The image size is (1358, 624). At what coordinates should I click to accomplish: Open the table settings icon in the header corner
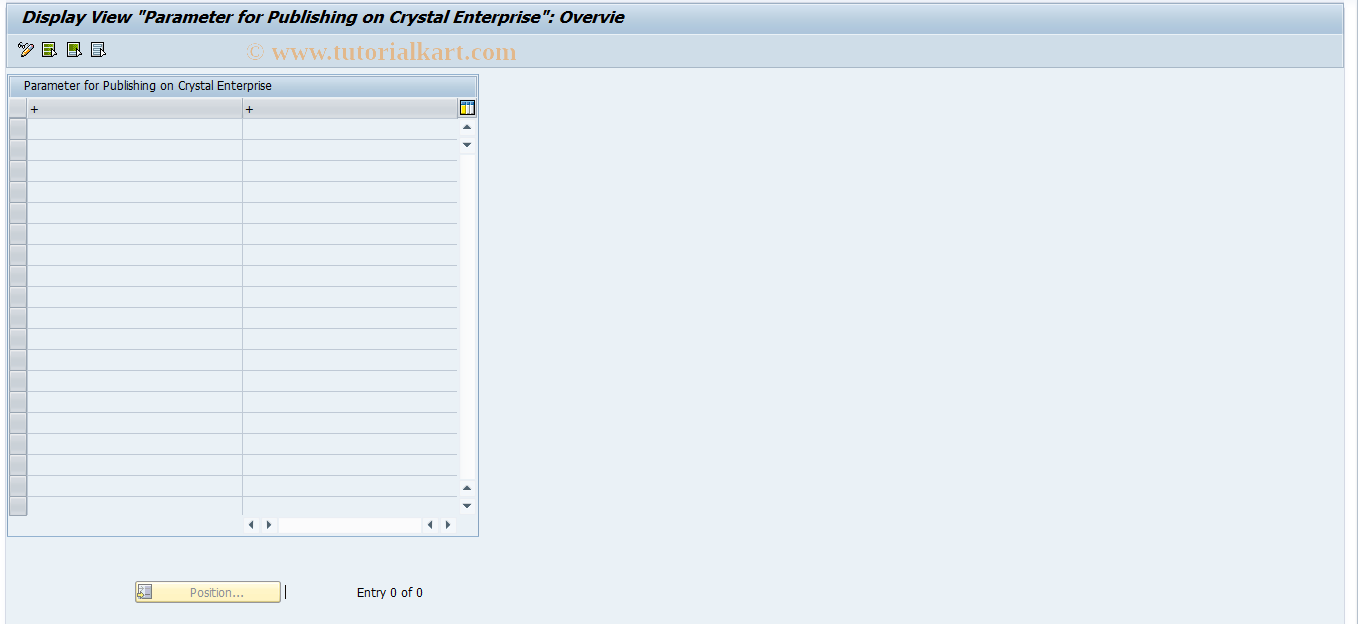[467, 108]
